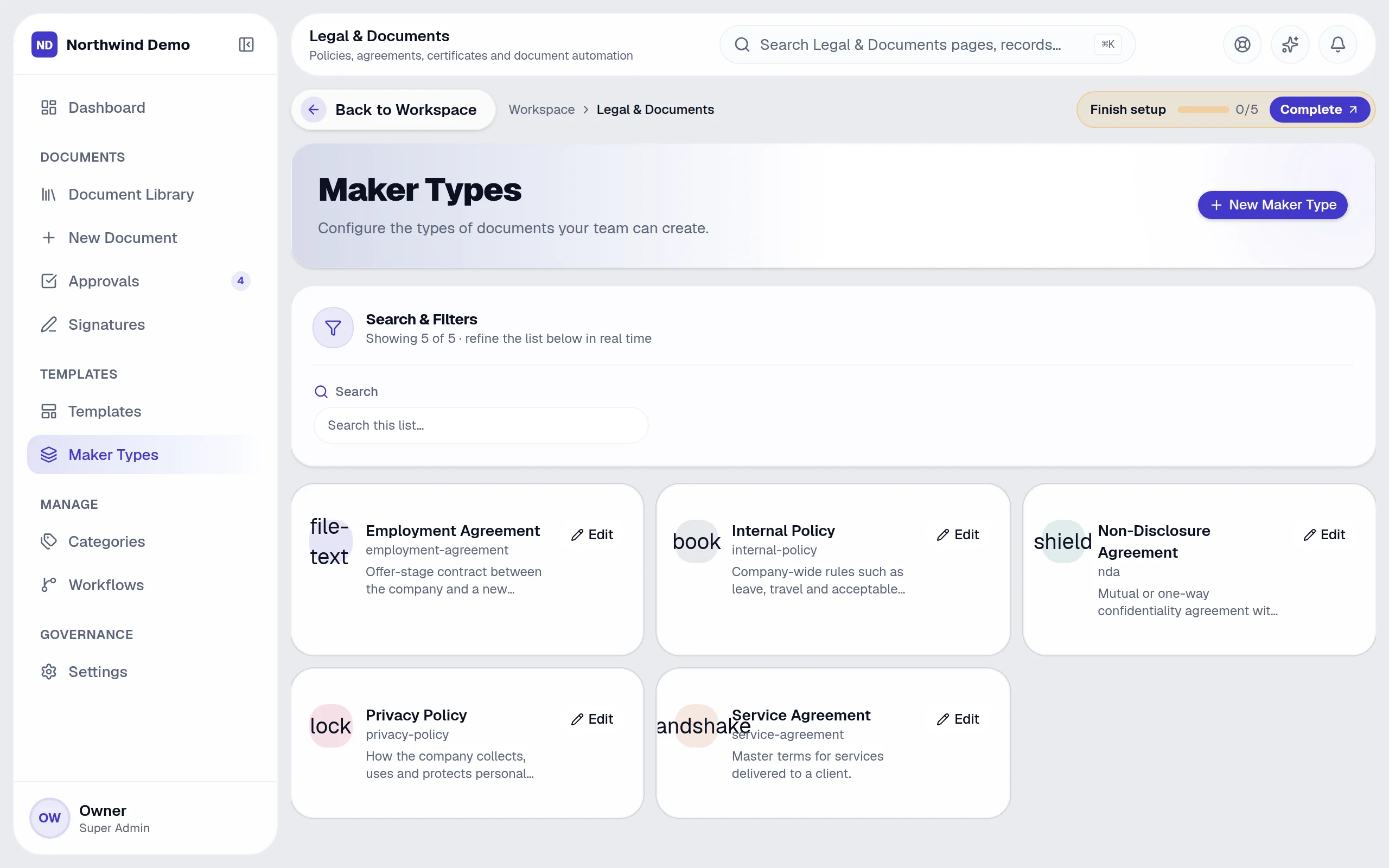Click New Maker Type button
This screenshot has height=868, width=1389.
1272,205
